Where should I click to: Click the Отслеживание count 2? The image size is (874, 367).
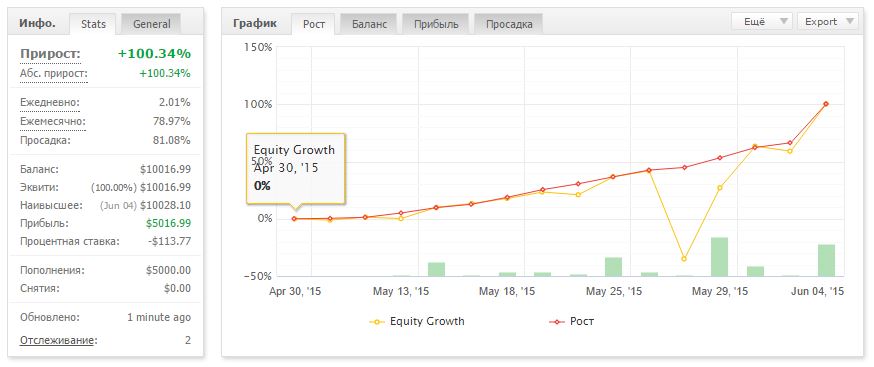(x=188, y=340)
